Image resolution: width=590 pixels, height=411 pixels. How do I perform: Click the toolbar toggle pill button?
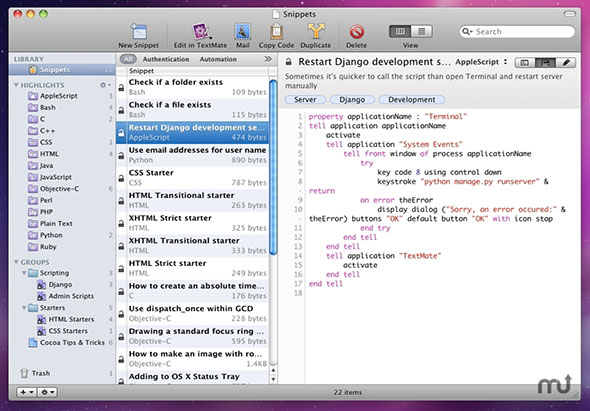pyautogui.click(x=570, y=14)
